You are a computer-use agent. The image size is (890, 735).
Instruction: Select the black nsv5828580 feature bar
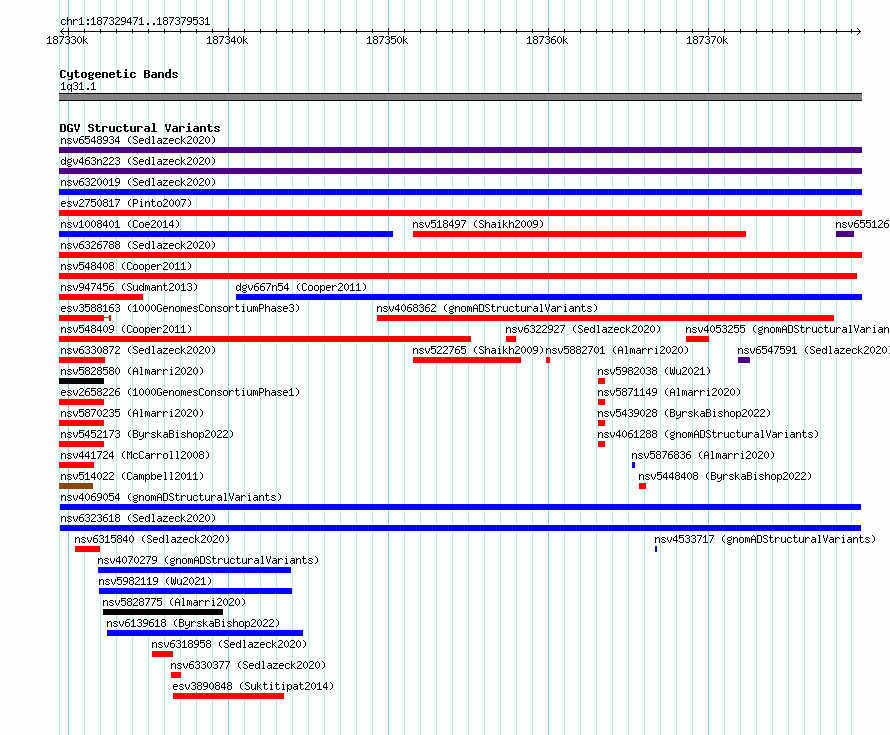tap(82, 381)
